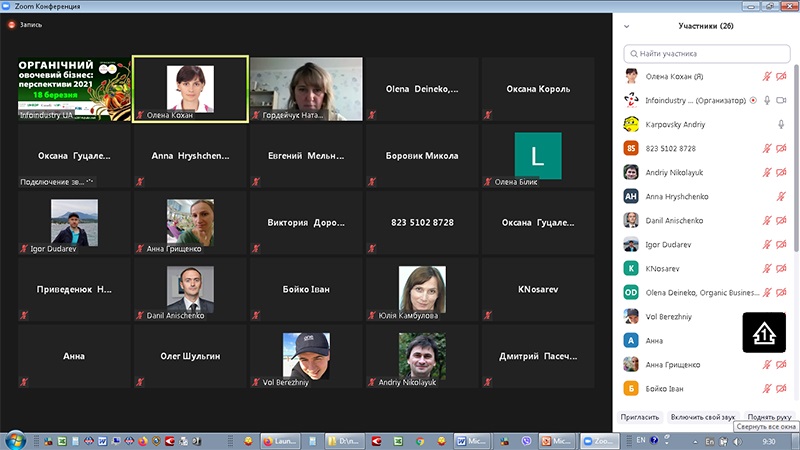Select the highlighted Олена Кохан video tile
Viewport: 800px width, 450px height.
[x=190, y=89]
